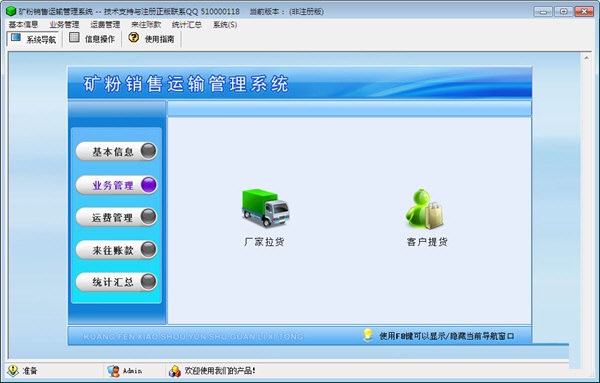600x383 pixels.
Task: Click the 使用指南 question mark icon
Action: pyautogui.click(x=134, y=37)
